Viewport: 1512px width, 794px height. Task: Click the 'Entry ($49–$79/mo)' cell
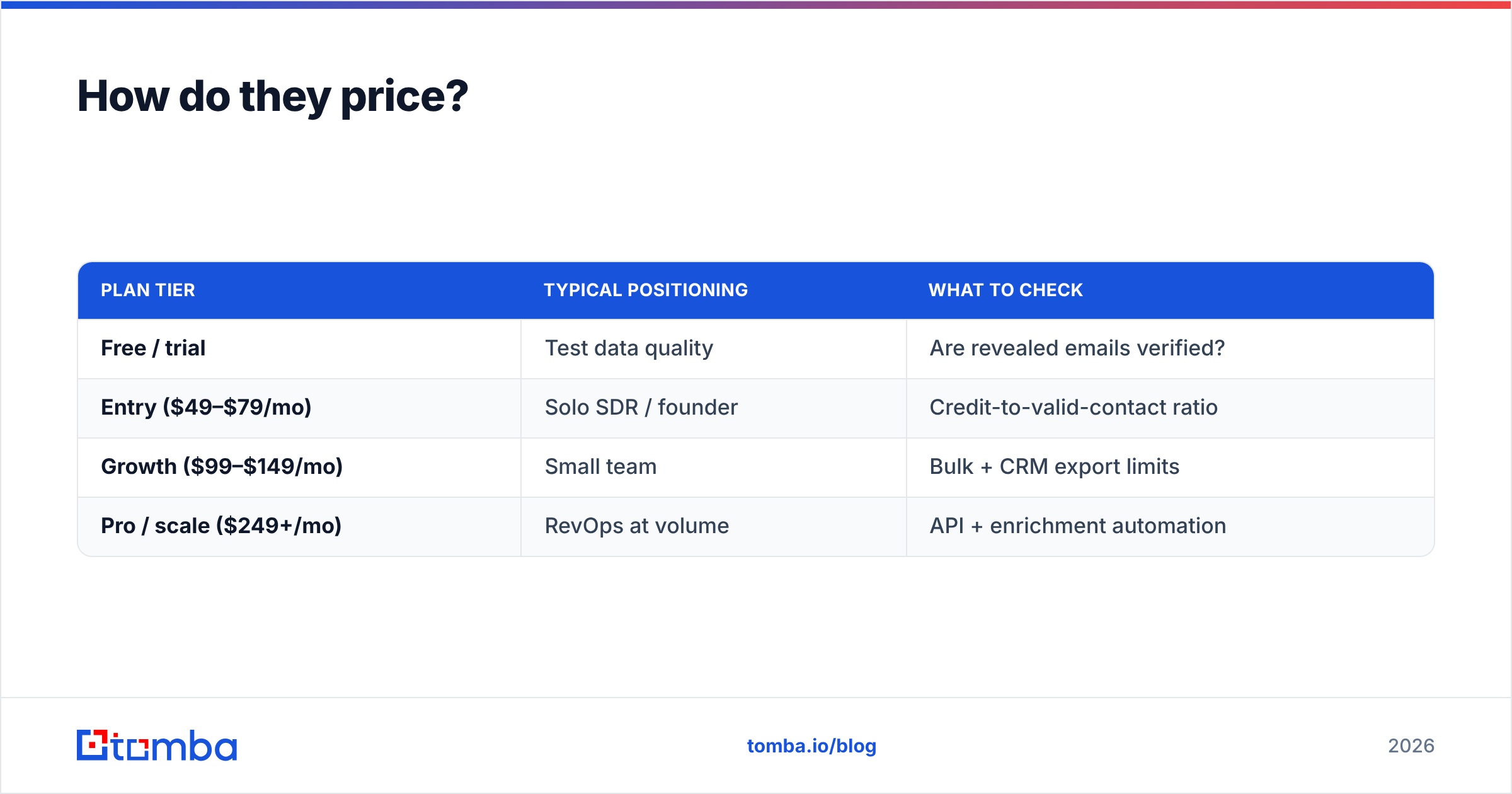299,408
